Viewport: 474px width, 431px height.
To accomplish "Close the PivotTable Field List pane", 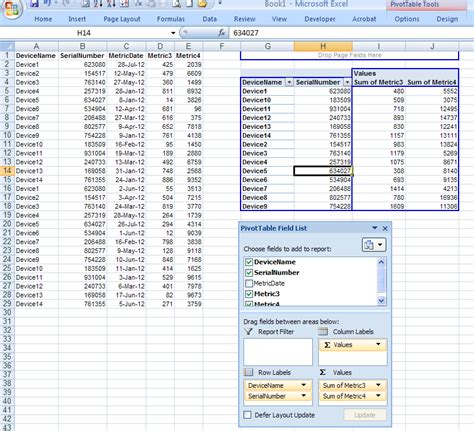I will (385, 228).
